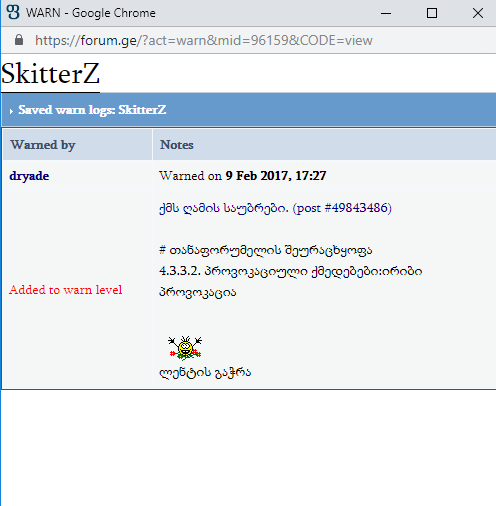Click the Saved warn logs: SkitterZ title bar
The image size is (496, 506).
[249, 110]
